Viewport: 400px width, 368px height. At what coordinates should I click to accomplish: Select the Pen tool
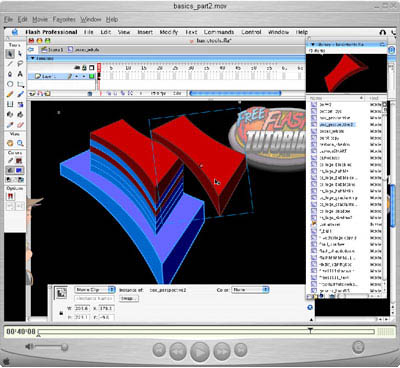10,74
